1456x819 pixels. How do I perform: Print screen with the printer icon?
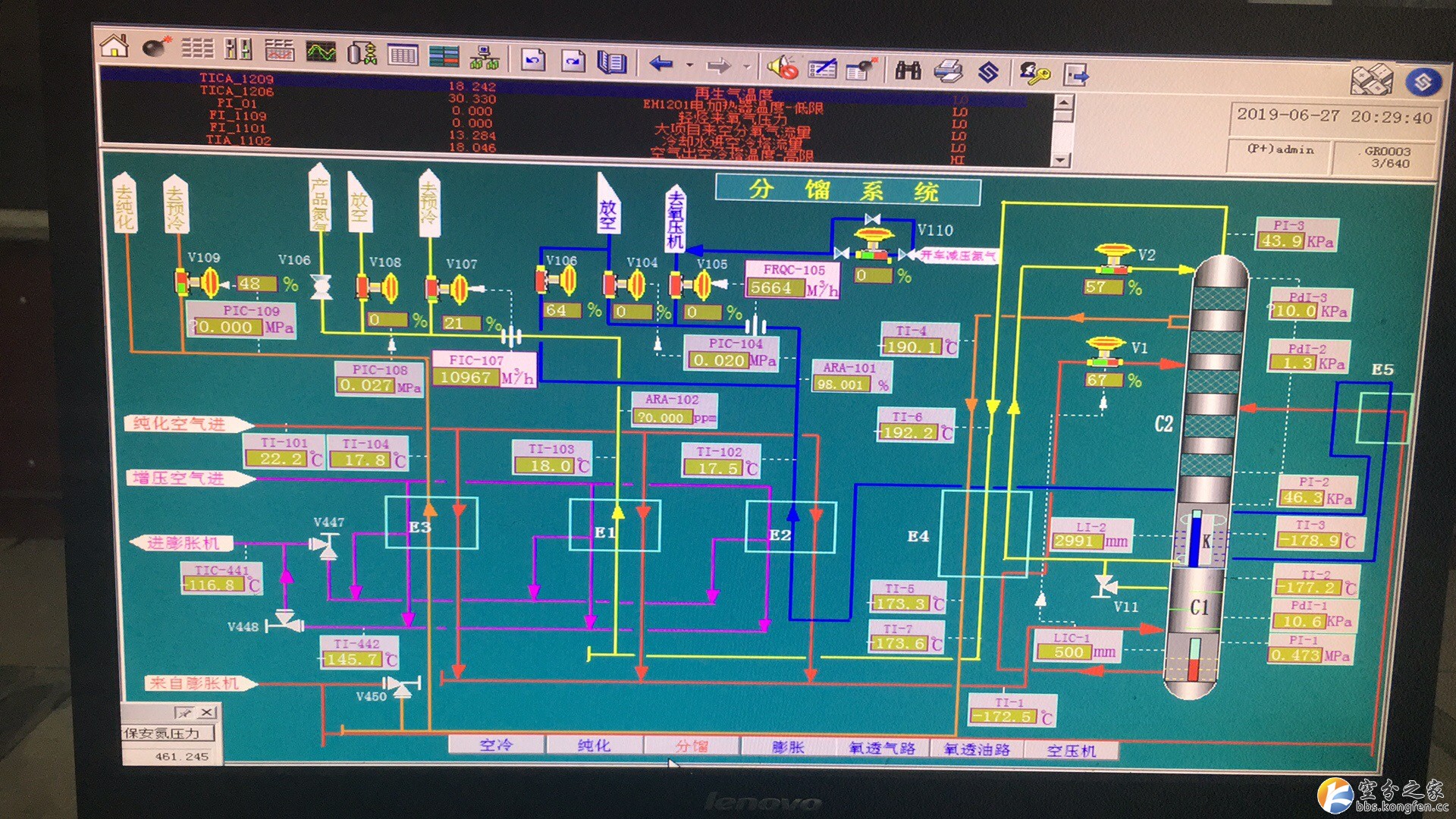(x=948, y=72)
